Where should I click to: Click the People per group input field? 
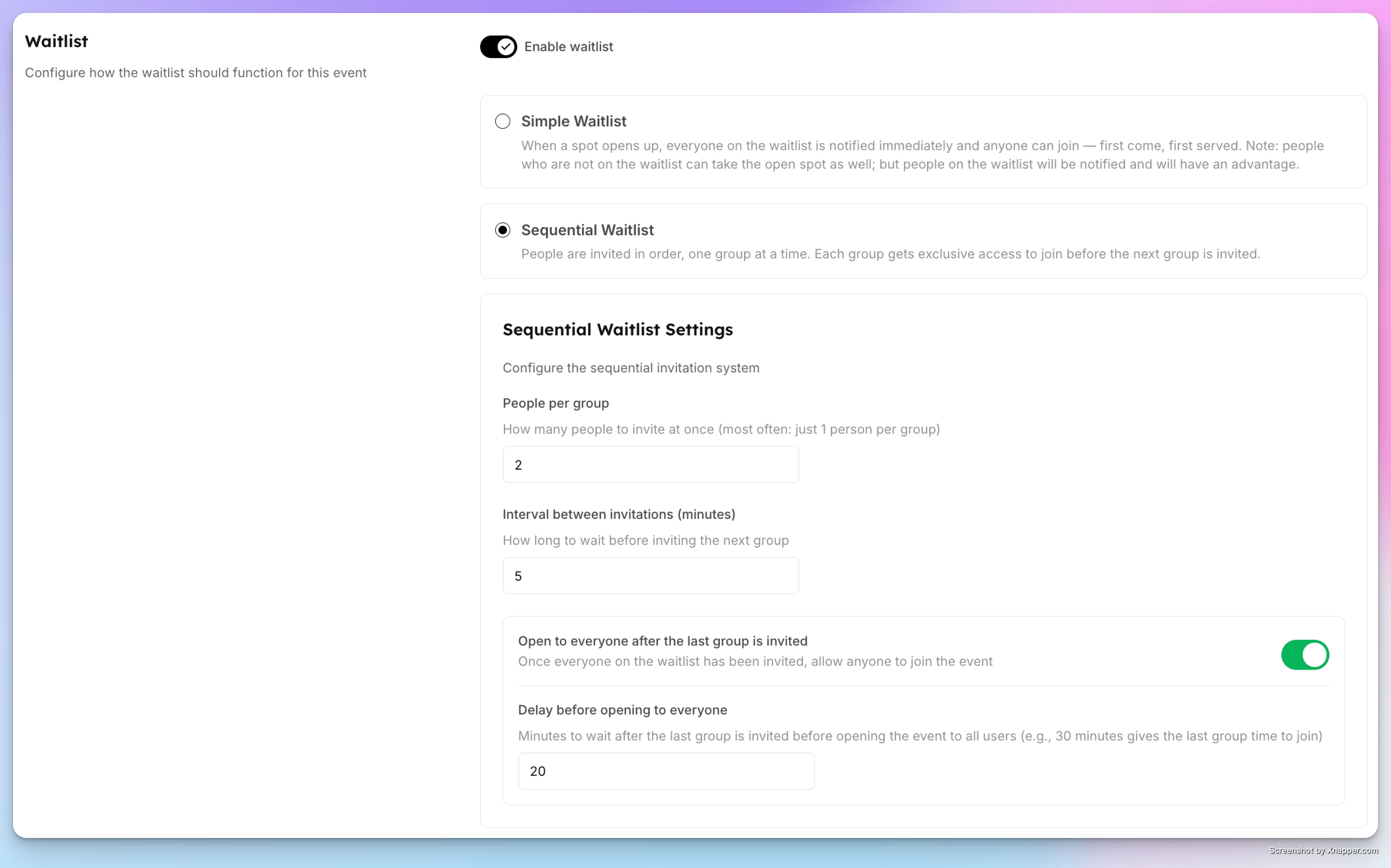[x=650, y=464]
